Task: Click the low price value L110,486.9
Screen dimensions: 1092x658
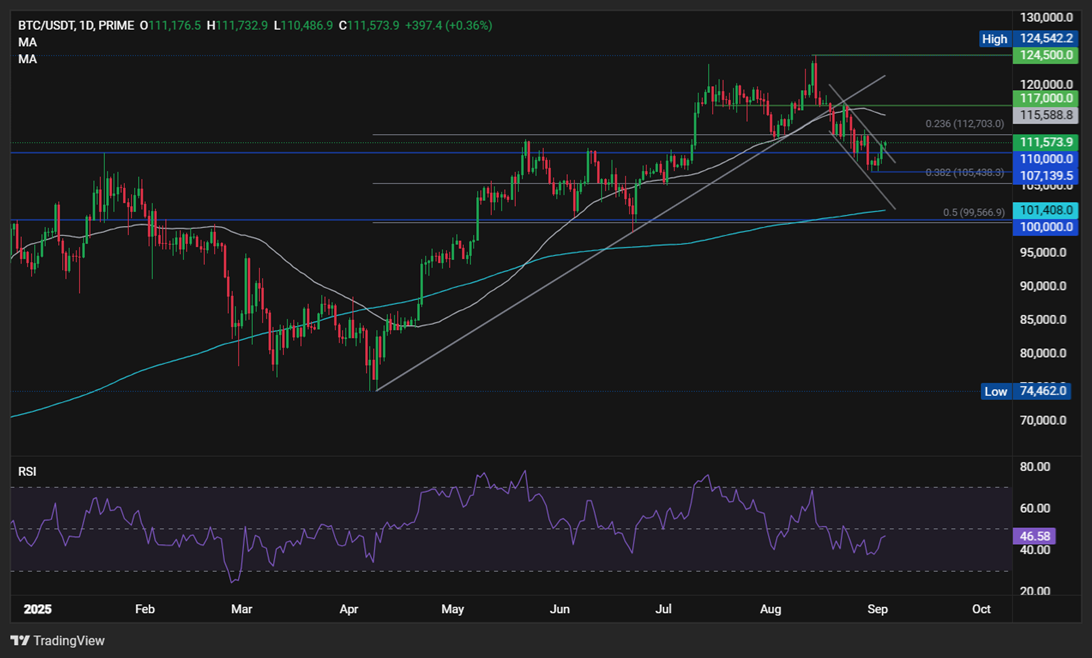Action: tap(303, 25)
